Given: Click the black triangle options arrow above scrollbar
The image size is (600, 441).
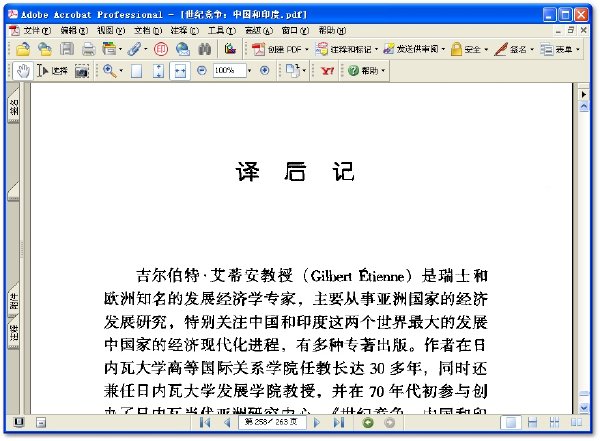Looking at the screenshot, I should 584,94.
